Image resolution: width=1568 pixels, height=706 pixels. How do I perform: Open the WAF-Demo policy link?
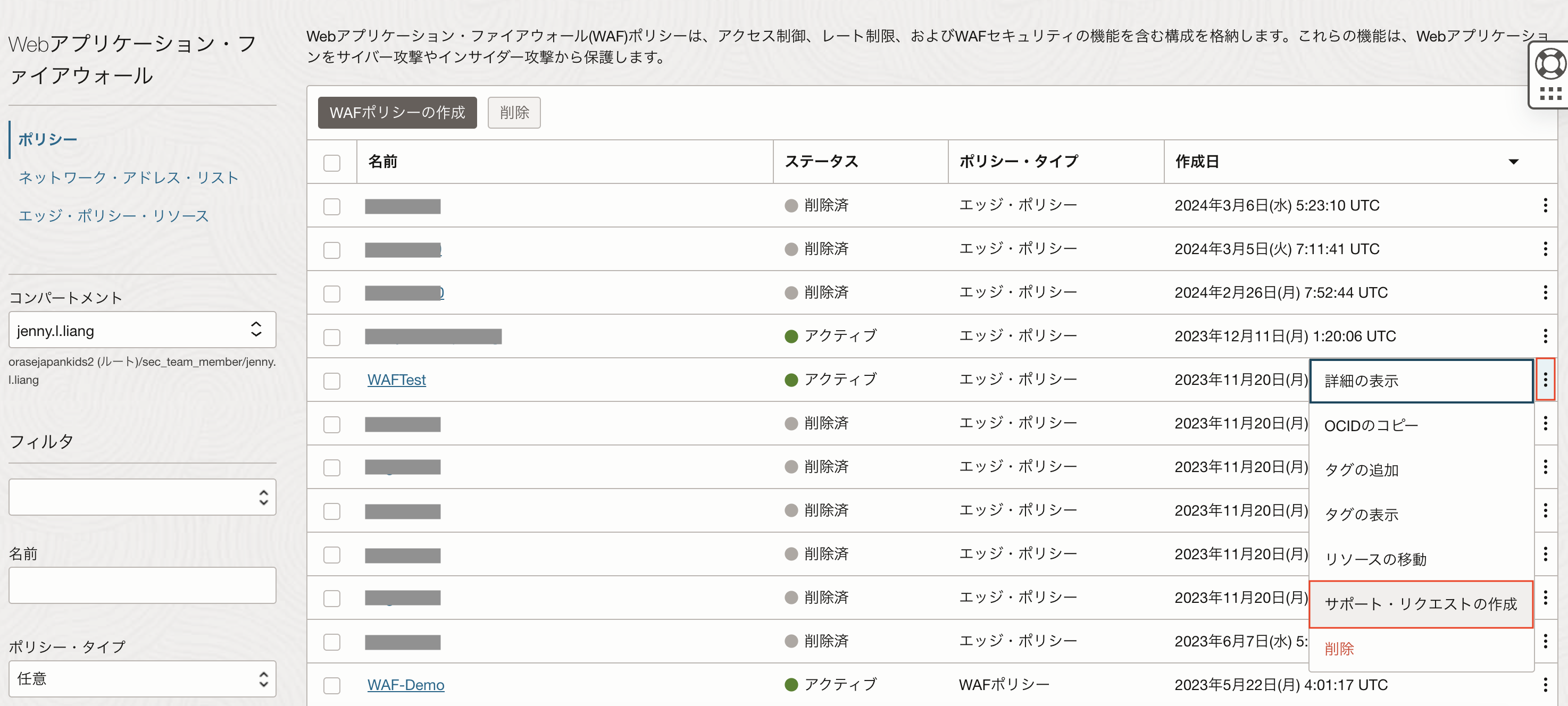(405, 685)
